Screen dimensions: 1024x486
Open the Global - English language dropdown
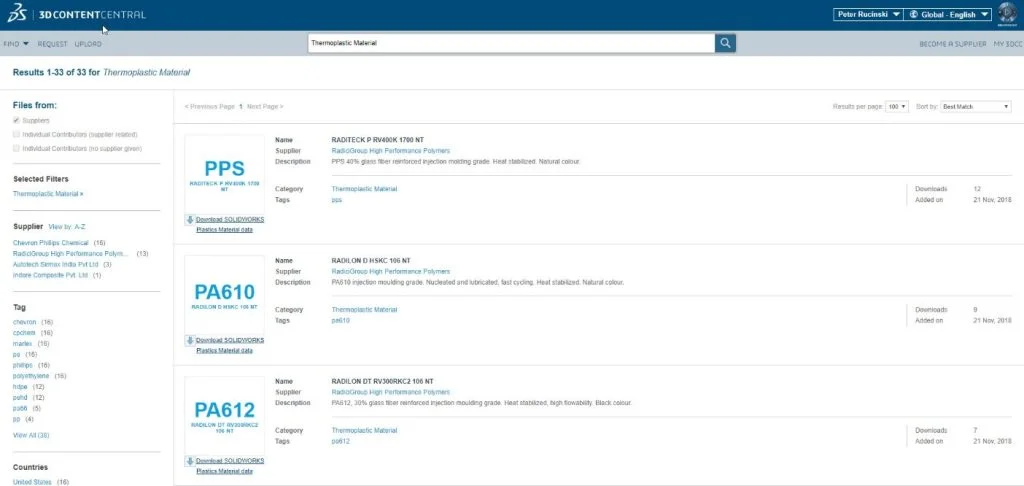pyautogui.click(x=948, y=14)
